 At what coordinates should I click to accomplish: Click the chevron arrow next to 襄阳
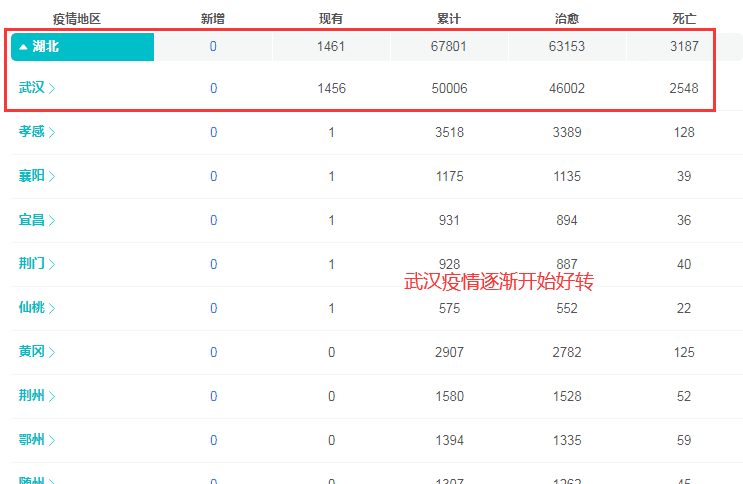click(x=52, y=177)
